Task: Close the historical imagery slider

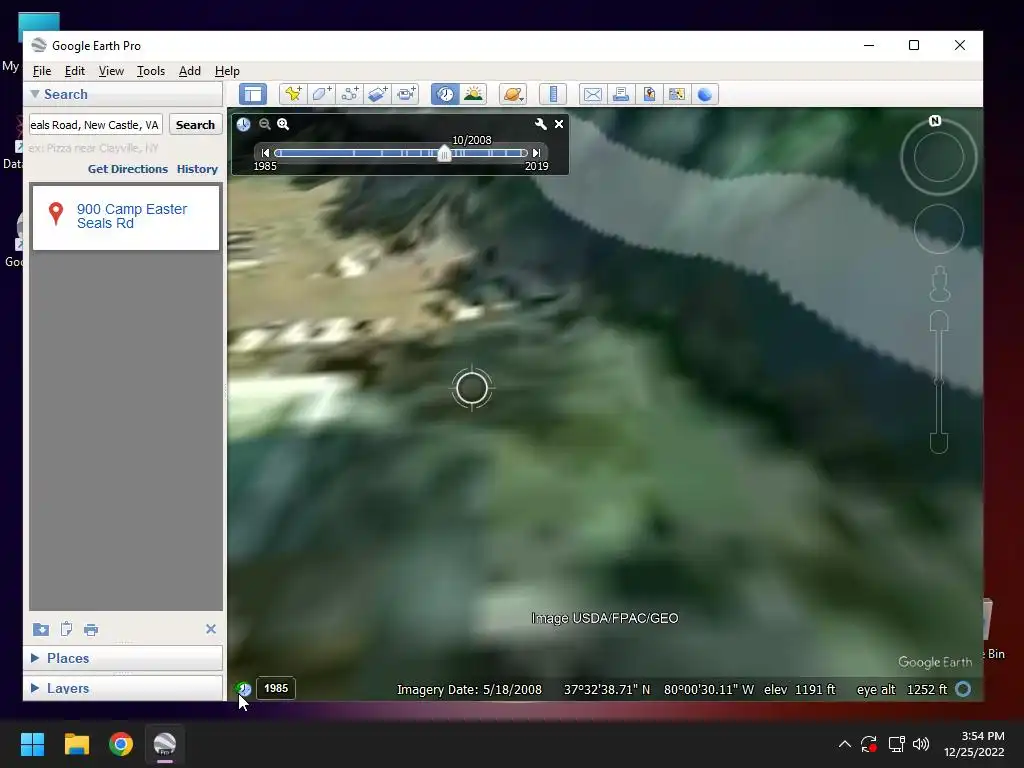Action: (x=559, y=124)
